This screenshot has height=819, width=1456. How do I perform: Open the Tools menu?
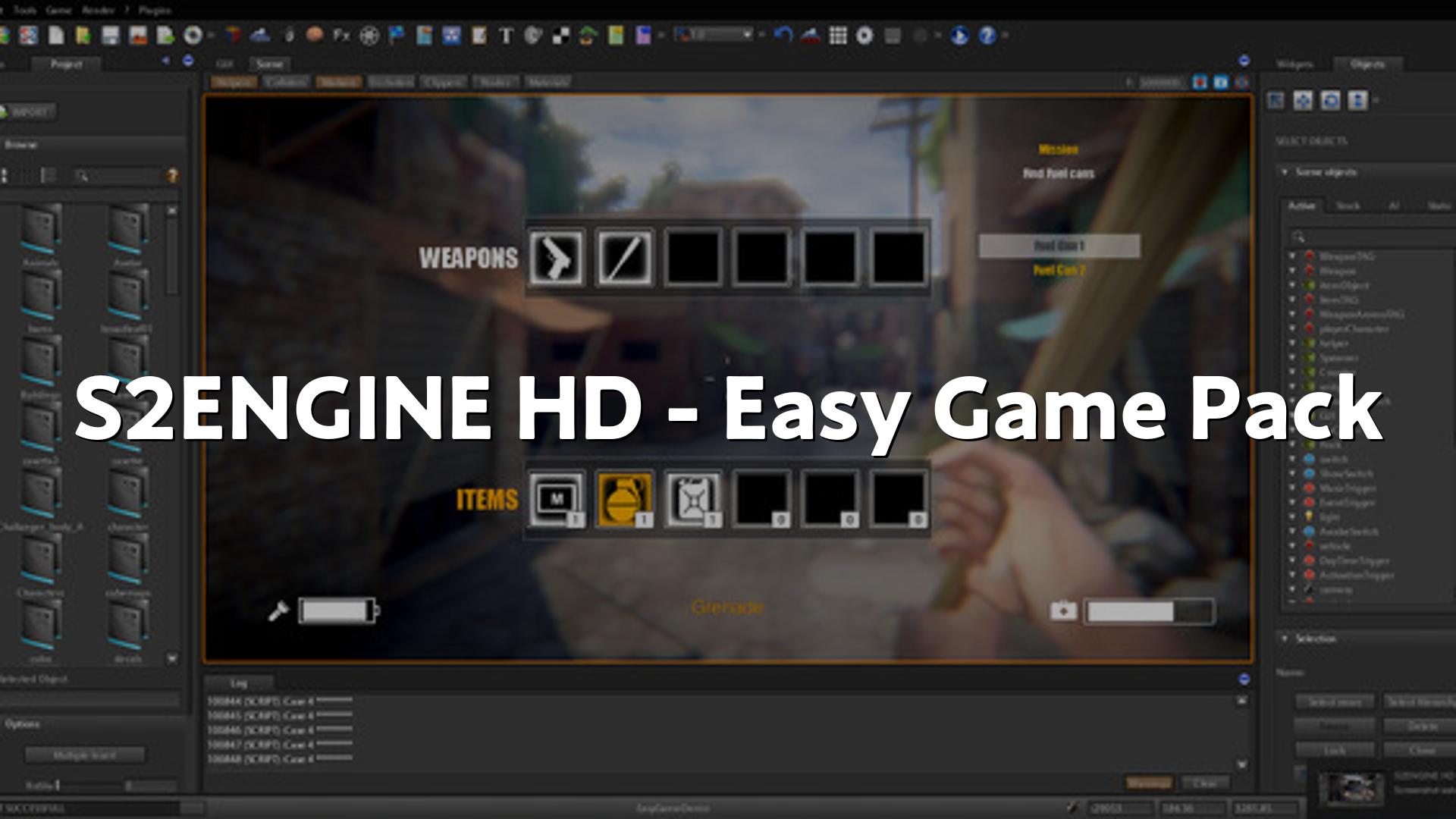coord(24,11)
